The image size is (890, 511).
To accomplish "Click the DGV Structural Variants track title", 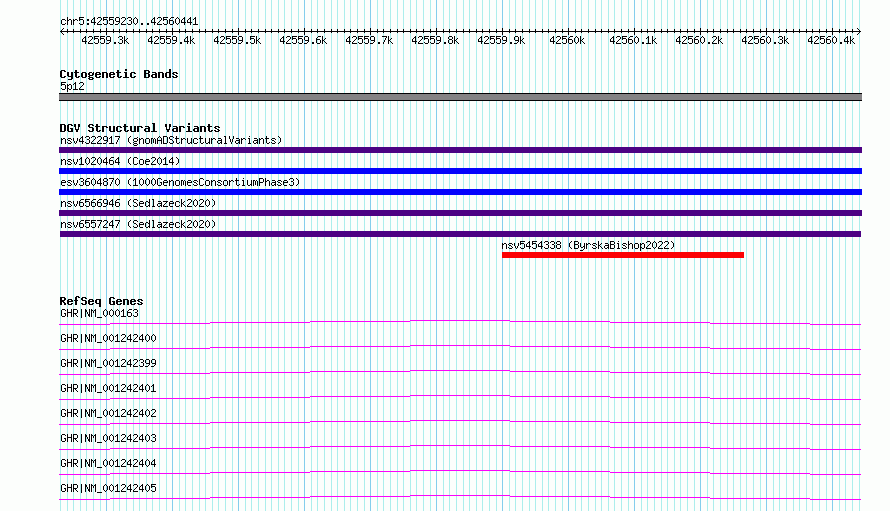I will pos(140,128).
